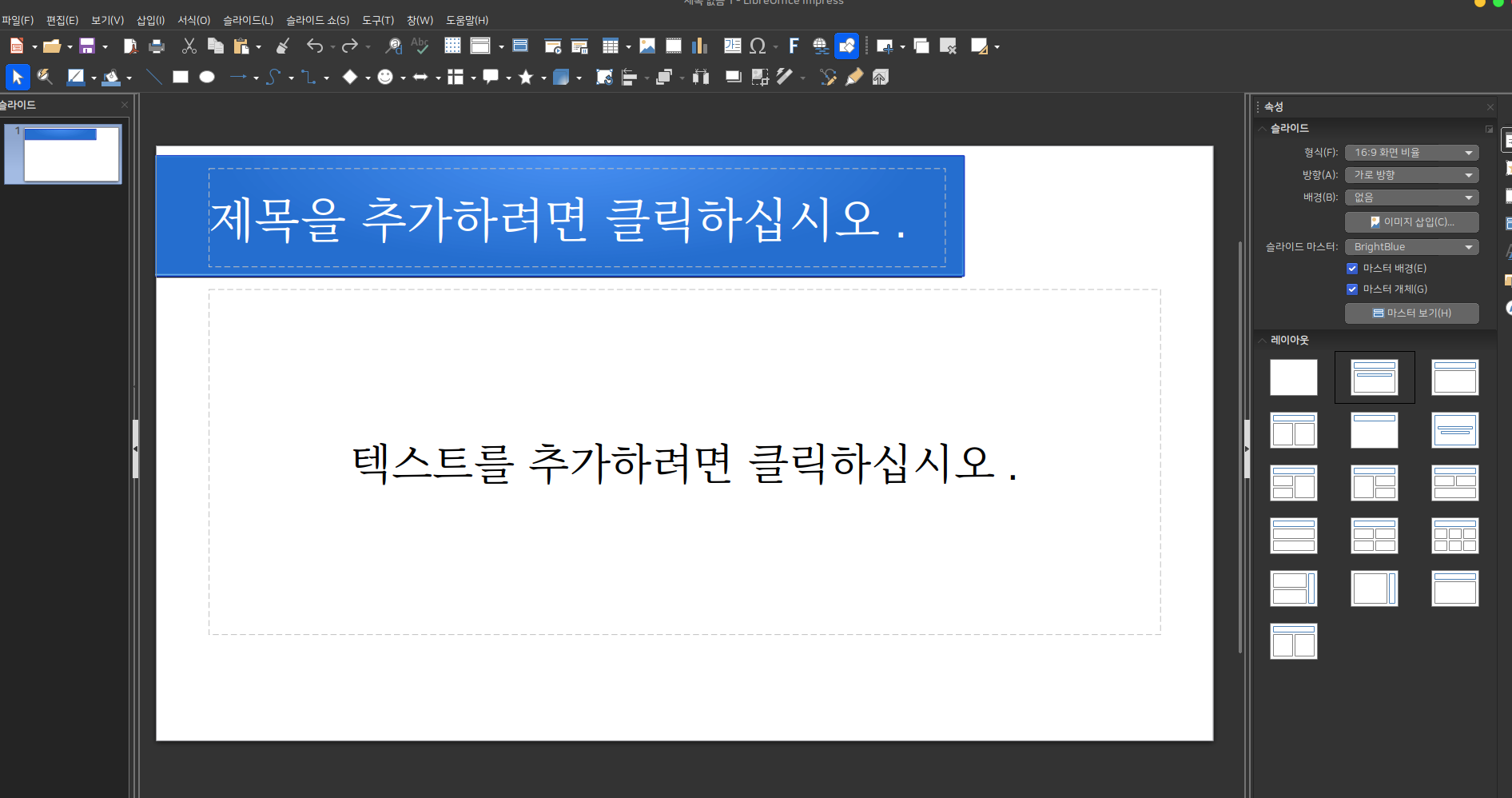The image size is (1512, 798).
Task: Toggle the draw functions toolbar button
Action: [846, 46]
